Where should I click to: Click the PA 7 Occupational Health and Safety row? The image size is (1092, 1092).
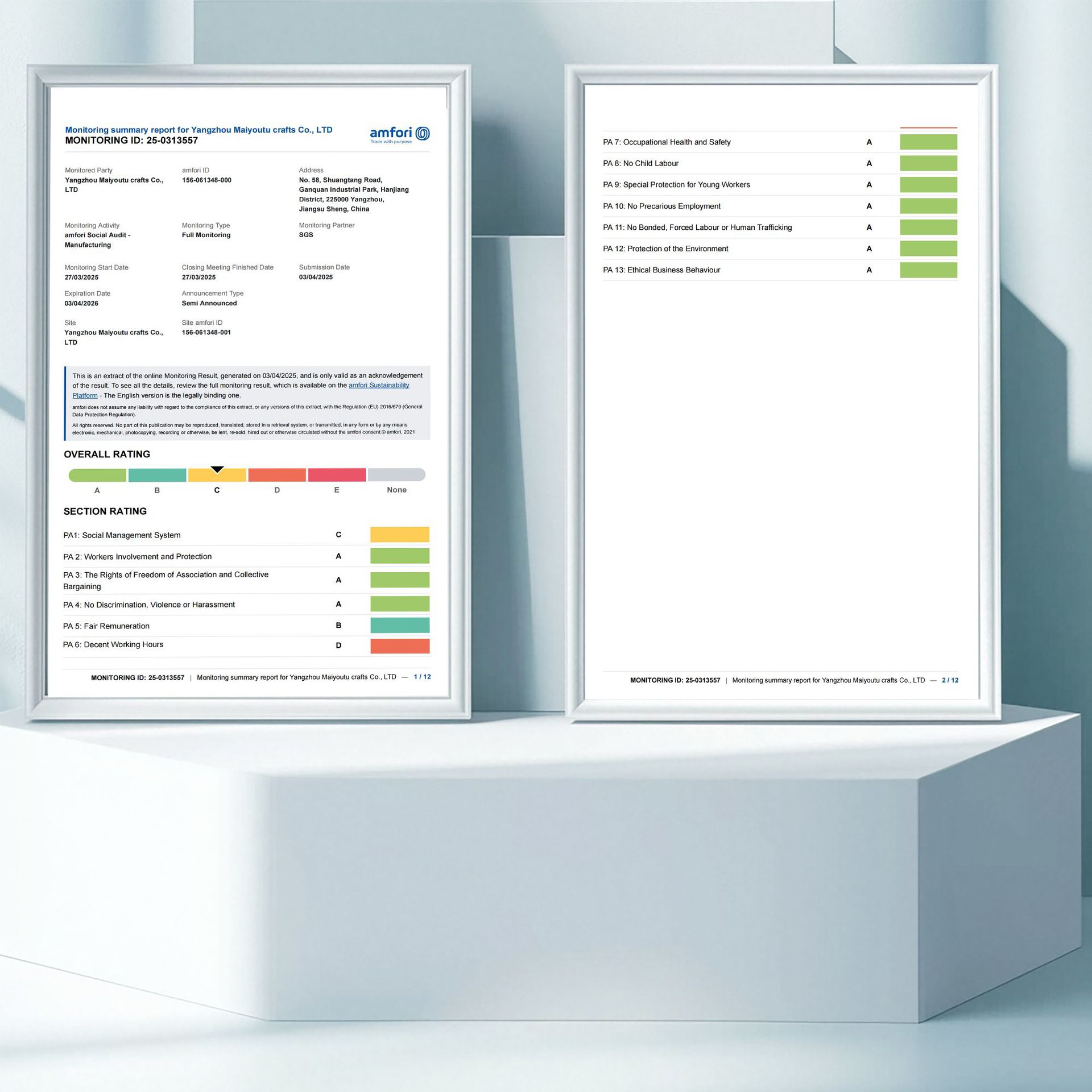pos(667,142)
